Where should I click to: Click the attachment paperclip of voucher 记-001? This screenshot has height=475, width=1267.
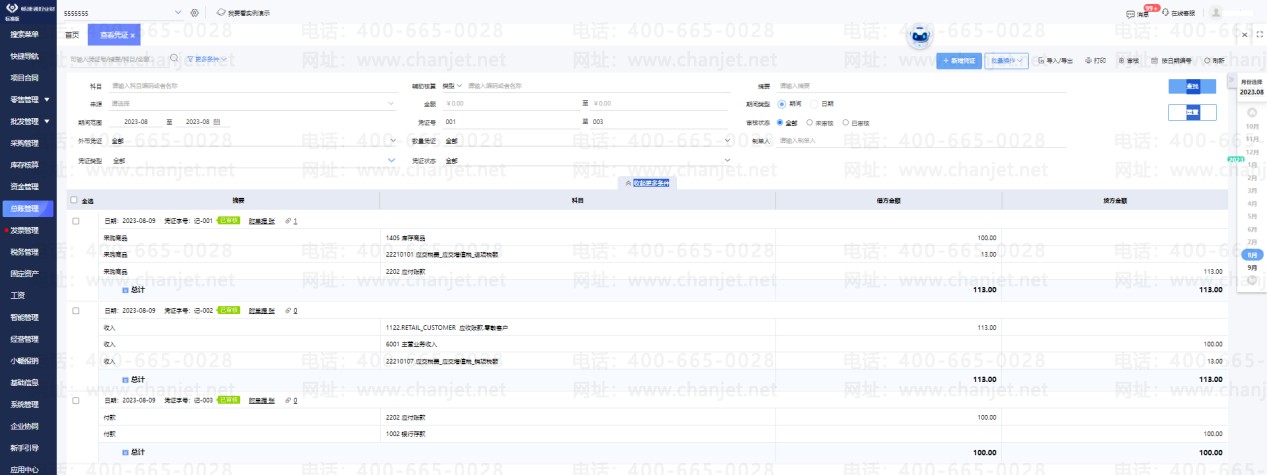(x=288, y=220)
